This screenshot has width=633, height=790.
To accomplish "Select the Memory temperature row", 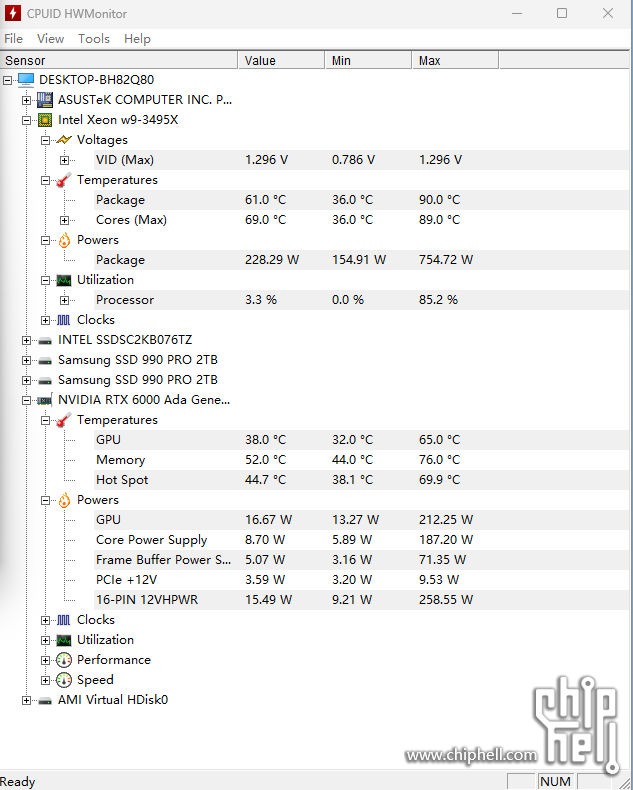I will click(x=362, y=460).
